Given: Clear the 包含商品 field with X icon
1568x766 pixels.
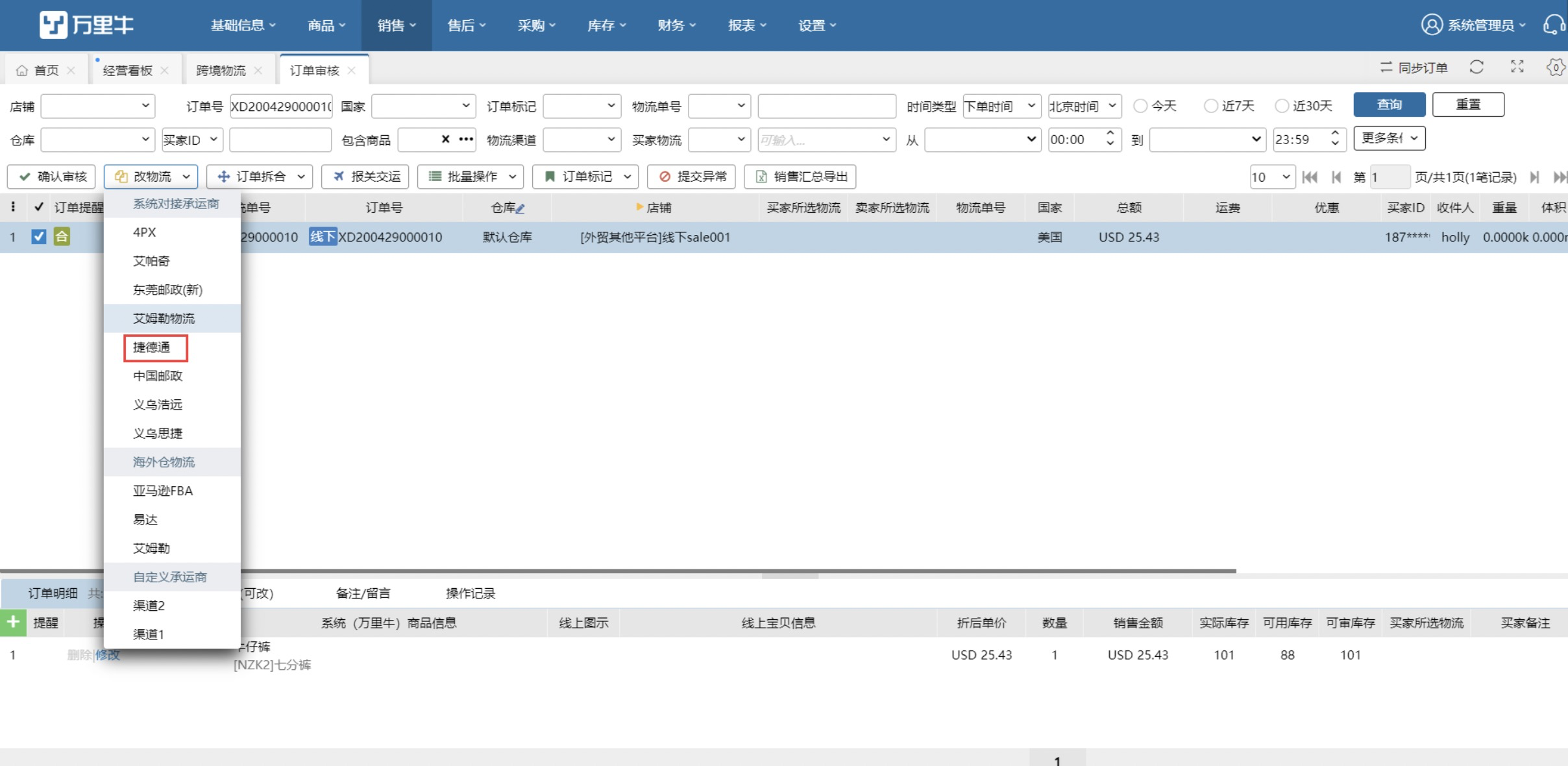Looking at the screenshot, I should (x=445, y=139).
